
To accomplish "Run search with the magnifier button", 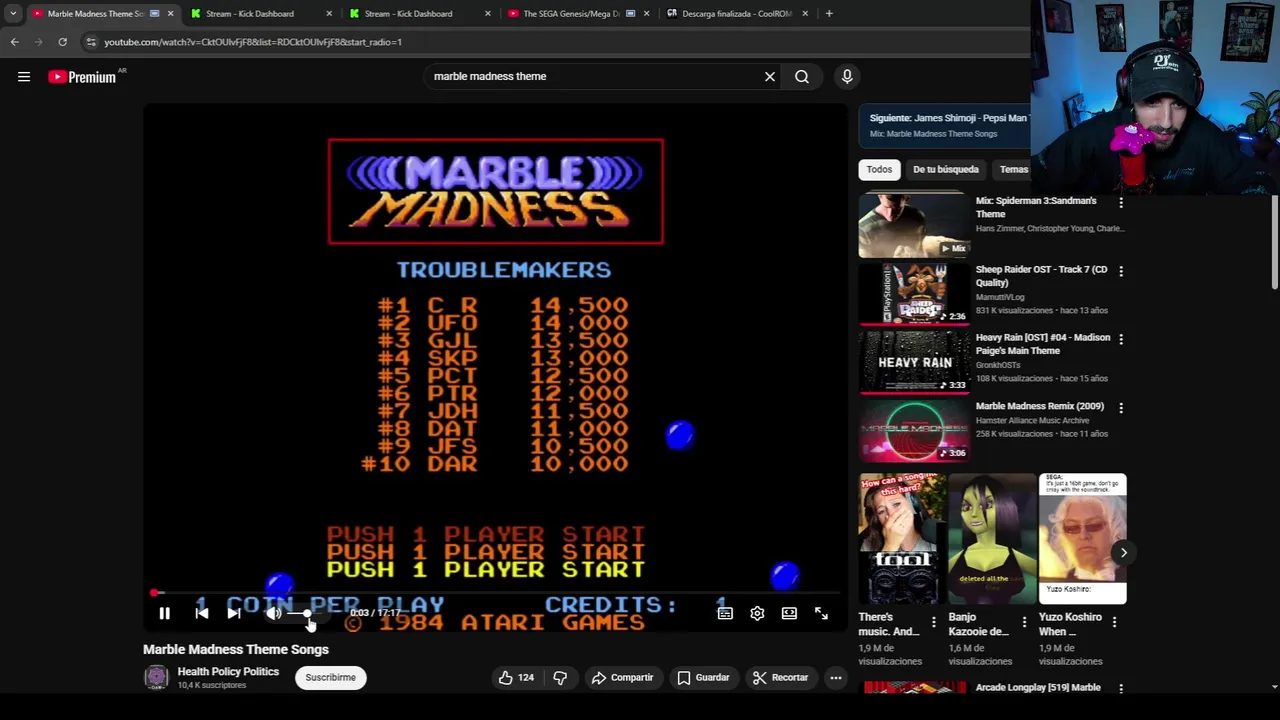I will (x=802, y=76).
